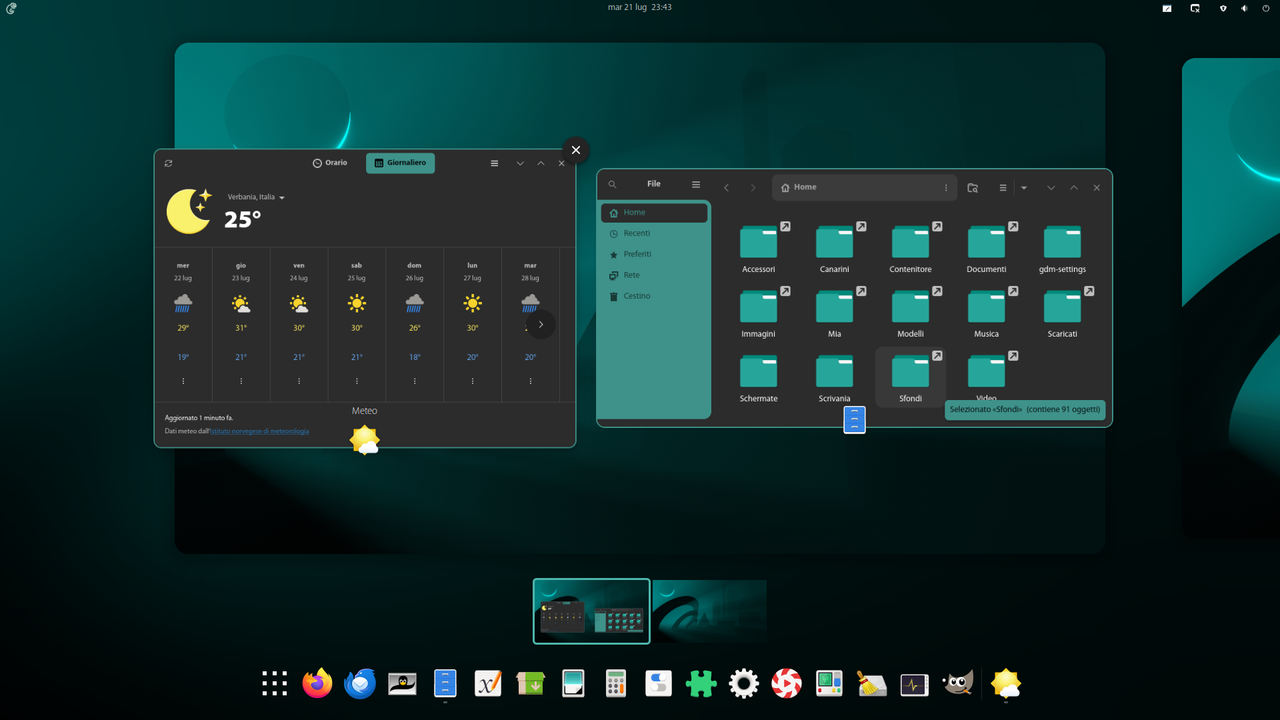1280x720 pixels.
Task: Open view options dropdown arrow in Files
Action: click(x=1024, y=188)
